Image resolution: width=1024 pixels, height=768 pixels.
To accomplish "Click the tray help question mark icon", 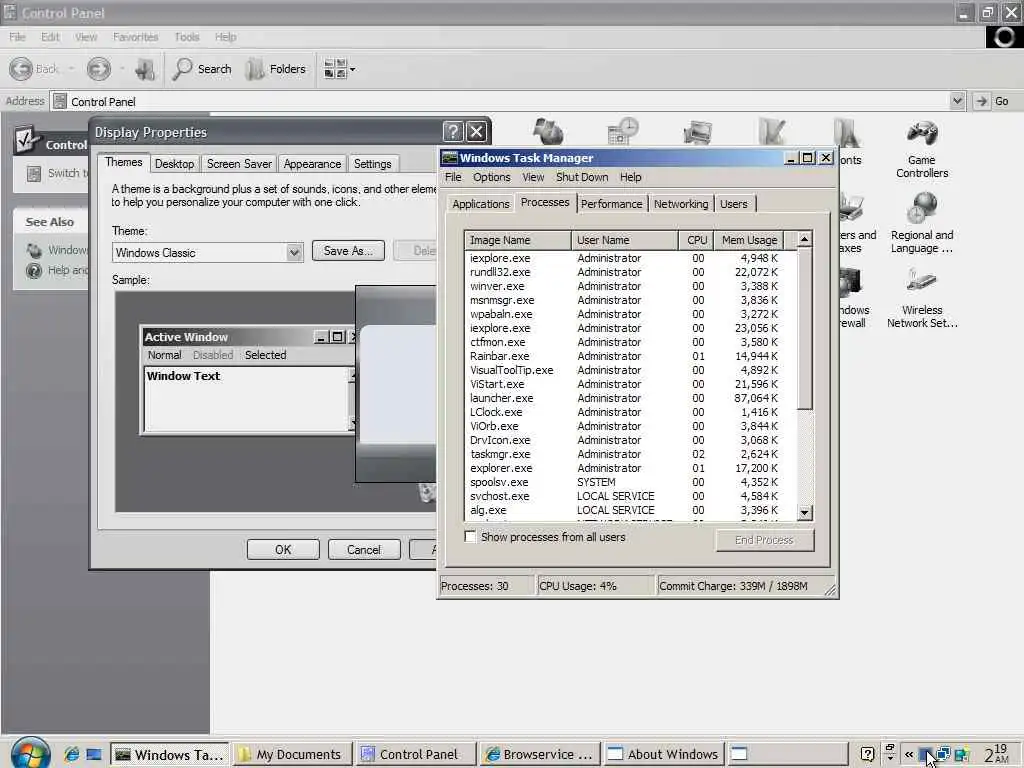I will [x=867, y=754].
